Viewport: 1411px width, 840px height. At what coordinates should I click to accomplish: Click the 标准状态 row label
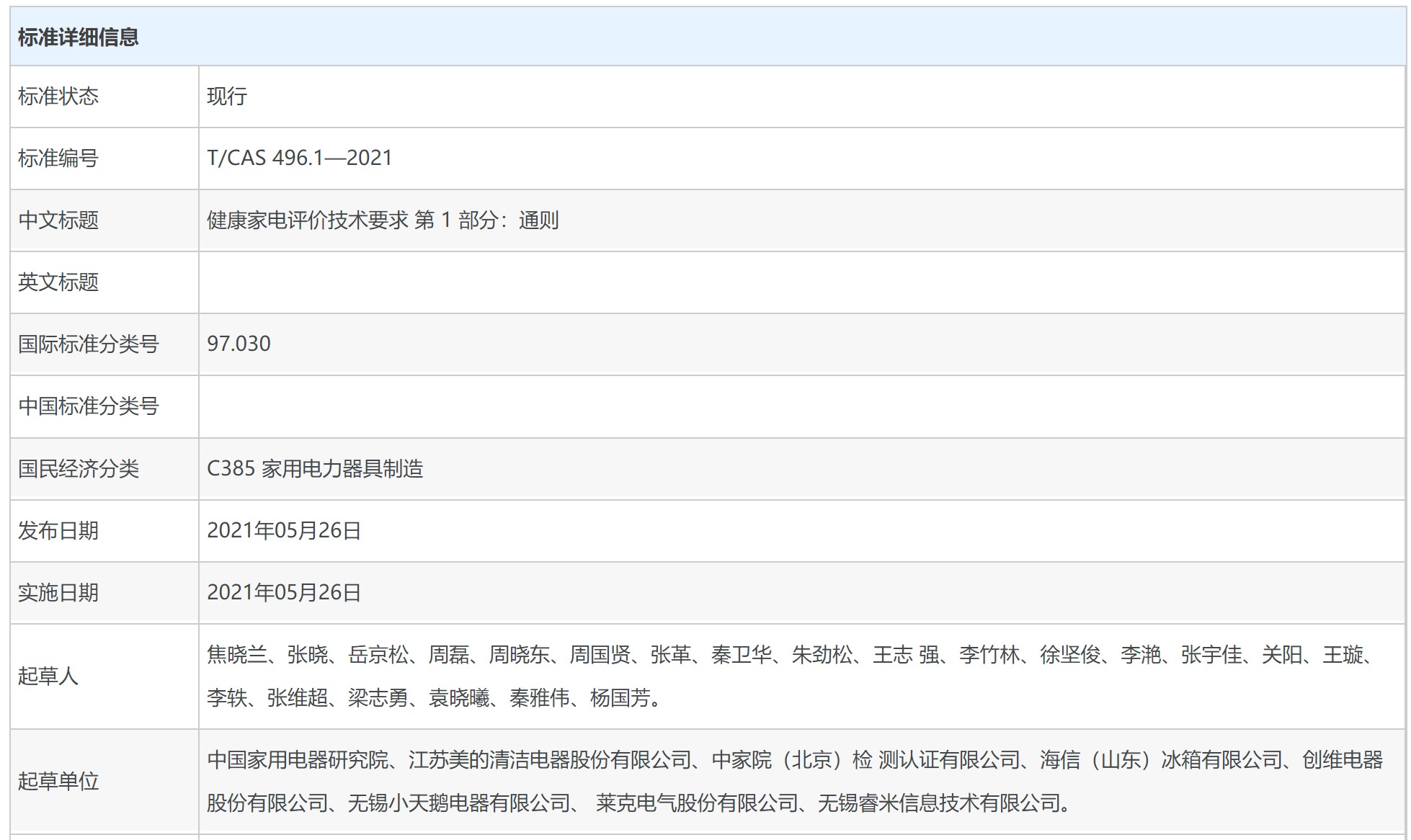tap(58, 97)
